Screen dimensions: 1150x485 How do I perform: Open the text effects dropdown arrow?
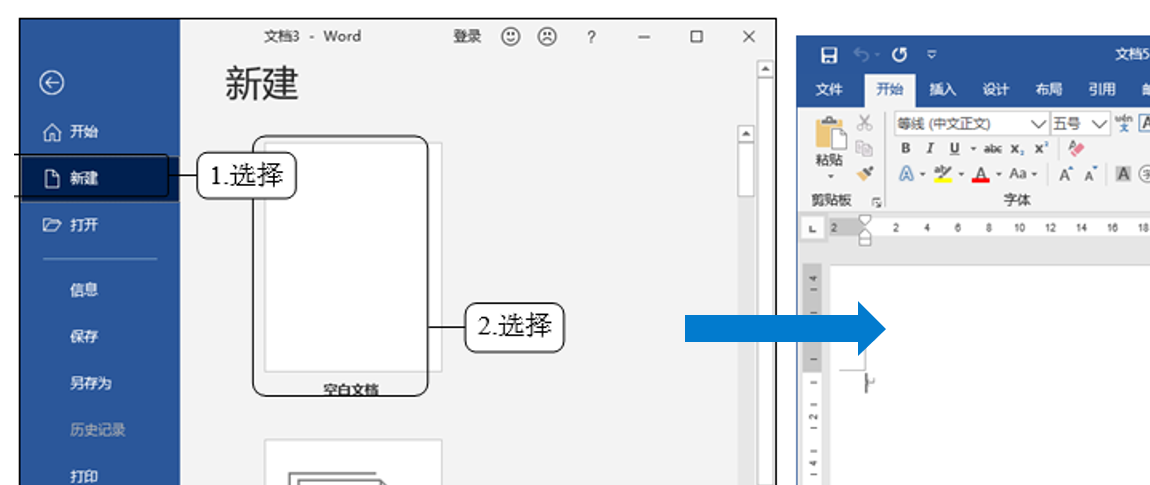[x=923, y=175]
